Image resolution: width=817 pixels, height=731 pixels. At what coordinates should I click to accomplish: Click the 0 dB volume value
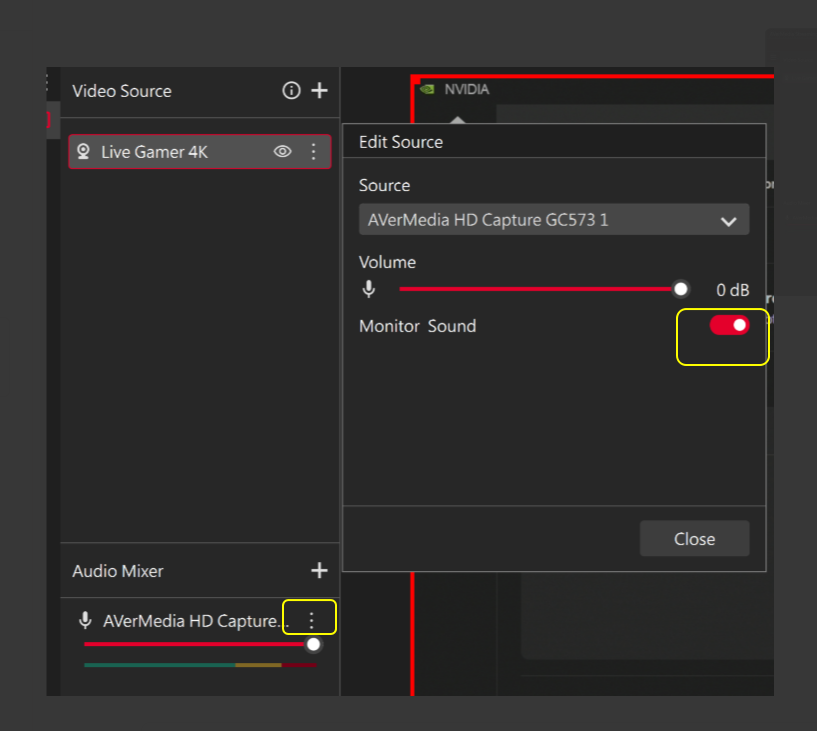732,290
